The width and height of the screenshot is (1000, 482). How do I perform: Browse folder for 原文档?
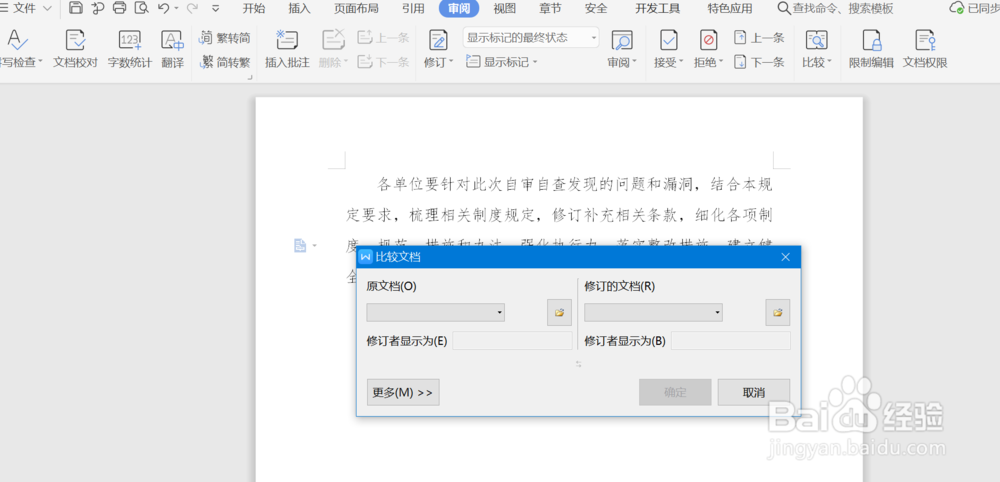(x=559, y=312)
